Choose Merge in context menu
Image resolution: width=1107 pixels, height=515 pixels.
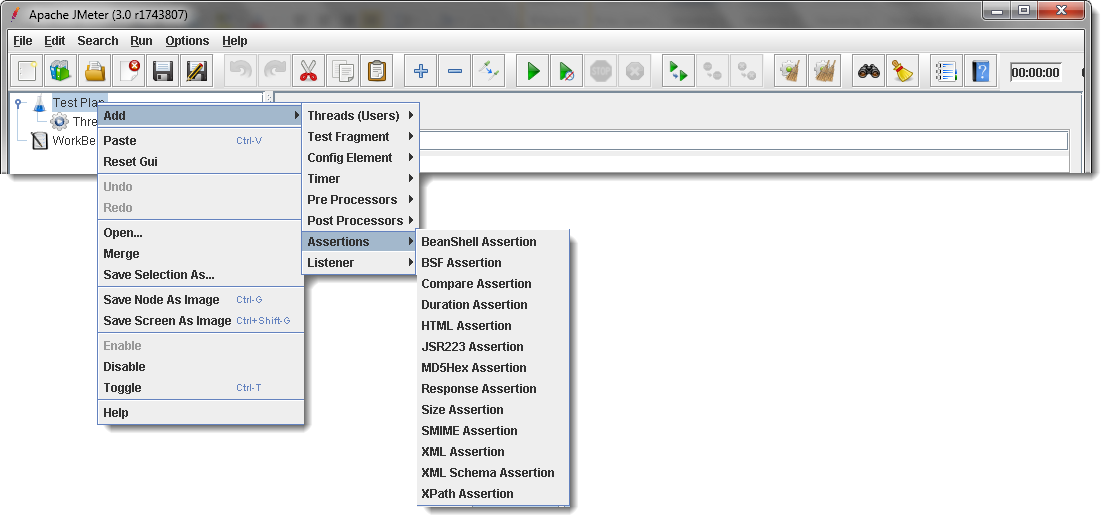click(201, 254)
